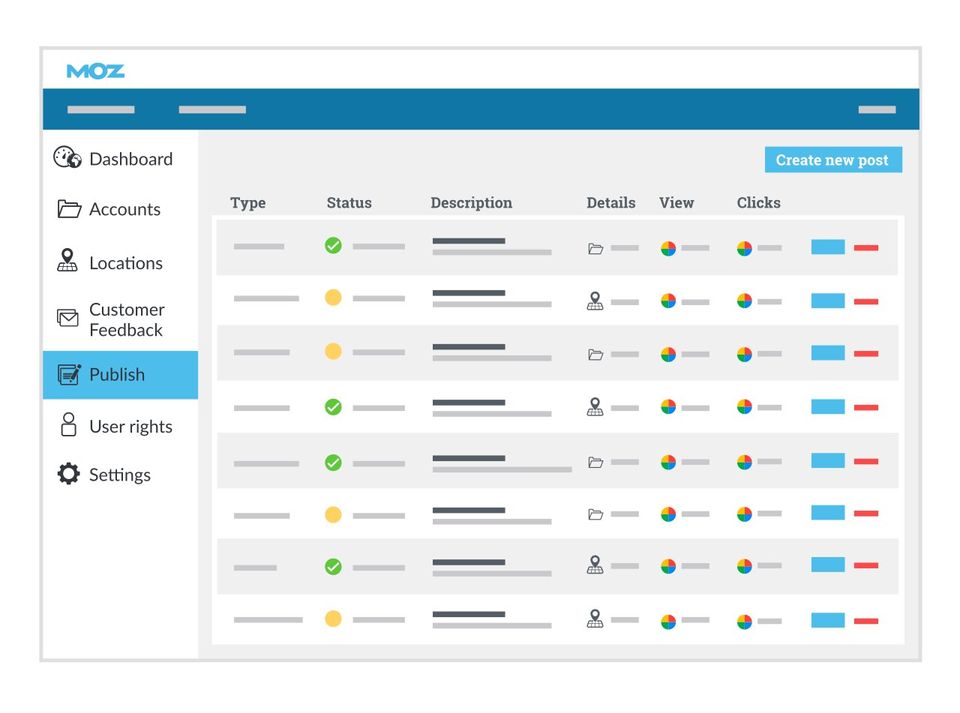Open folder details icon in fifth table row
Screen dimensions: 960x713
596,462
